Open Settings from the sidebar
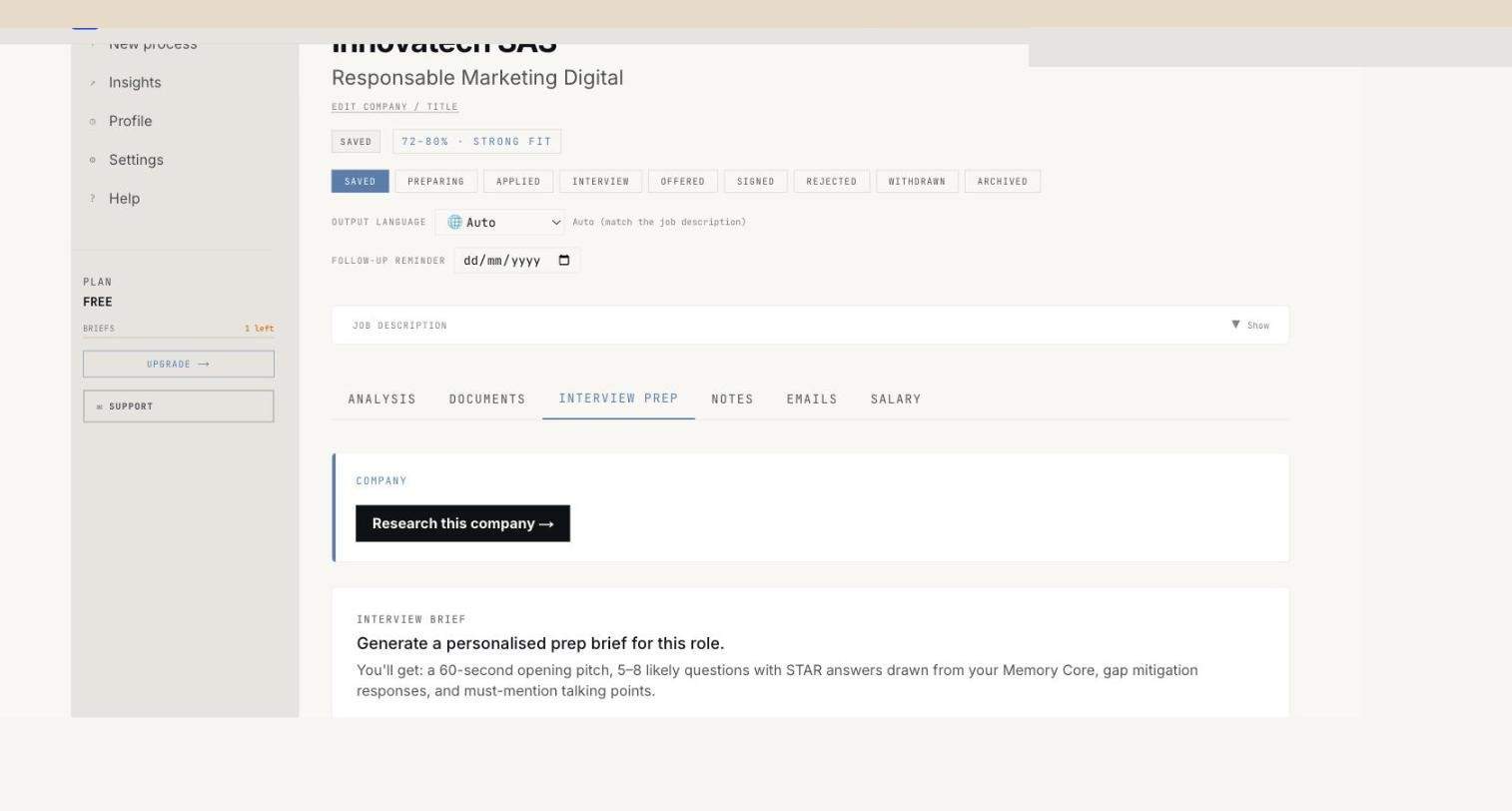 [x=136, y=160]
